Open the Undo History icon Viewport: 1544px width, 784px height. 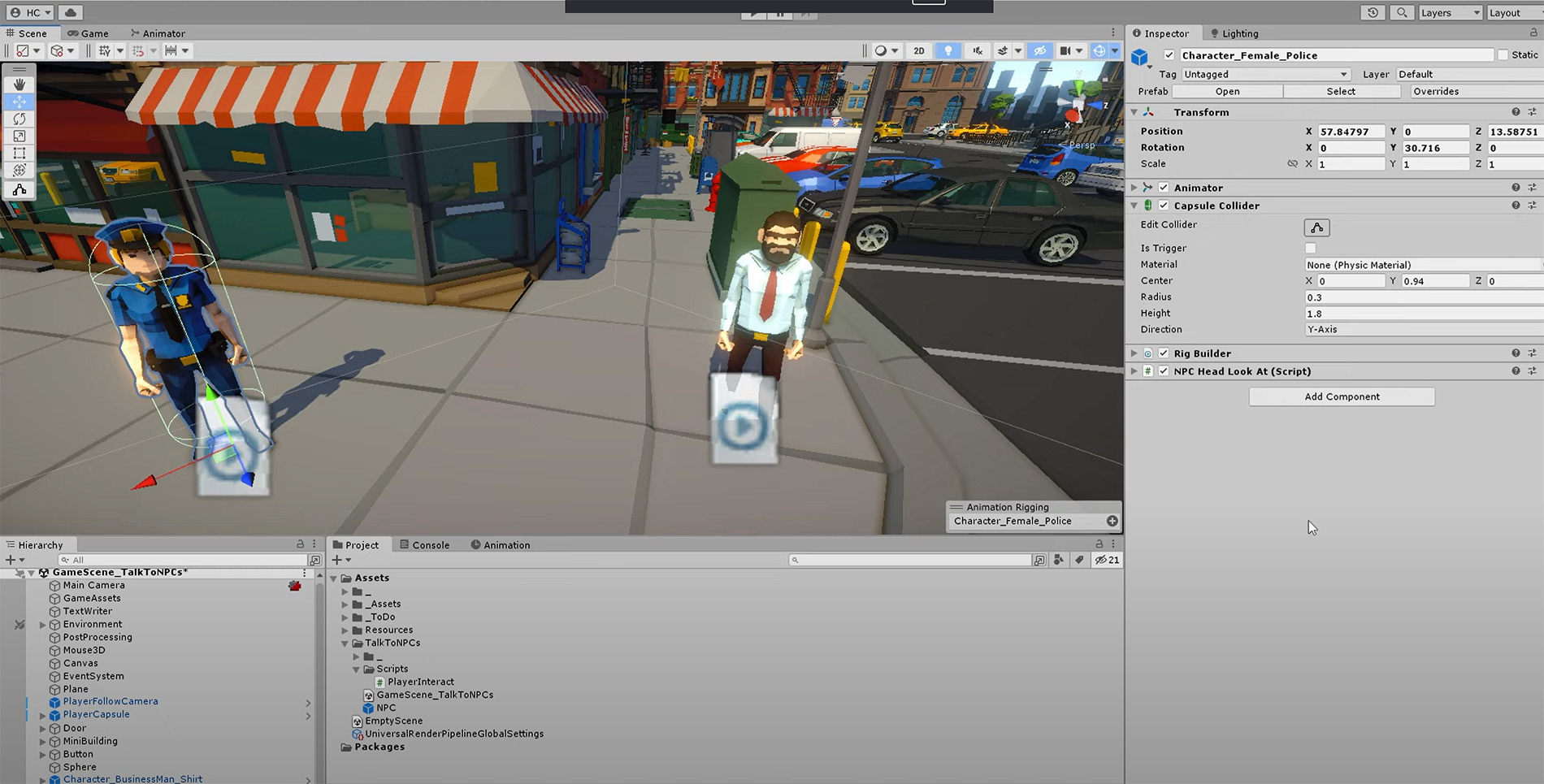click(x=1373, y=12)
